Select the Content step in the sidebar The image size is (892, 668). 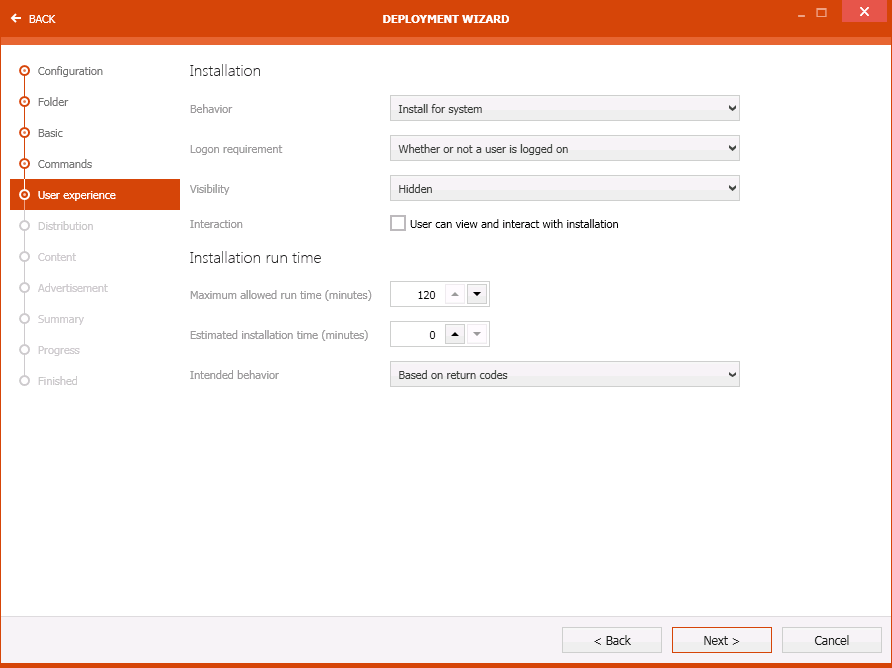(57, 257)
